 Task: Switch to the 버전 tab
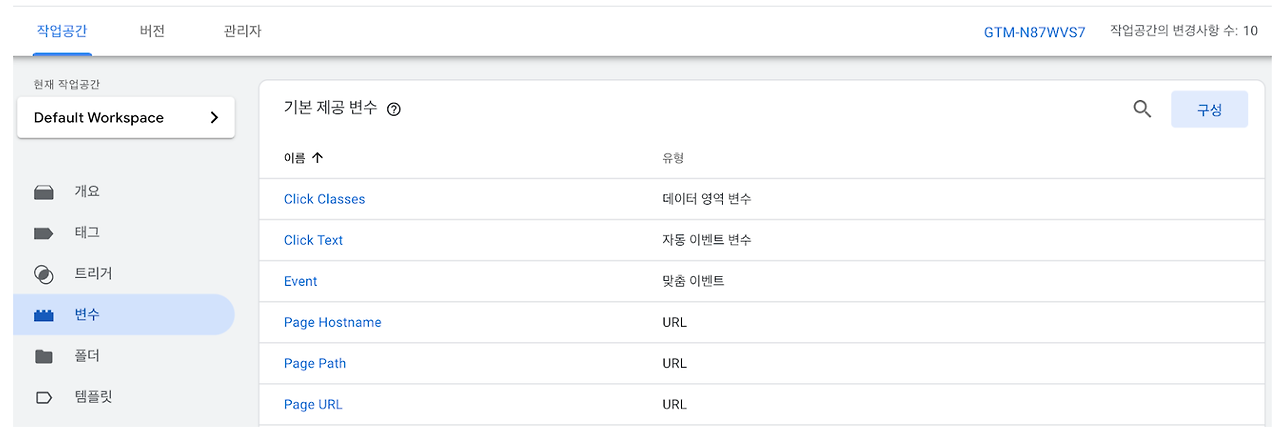coord(152,31)
